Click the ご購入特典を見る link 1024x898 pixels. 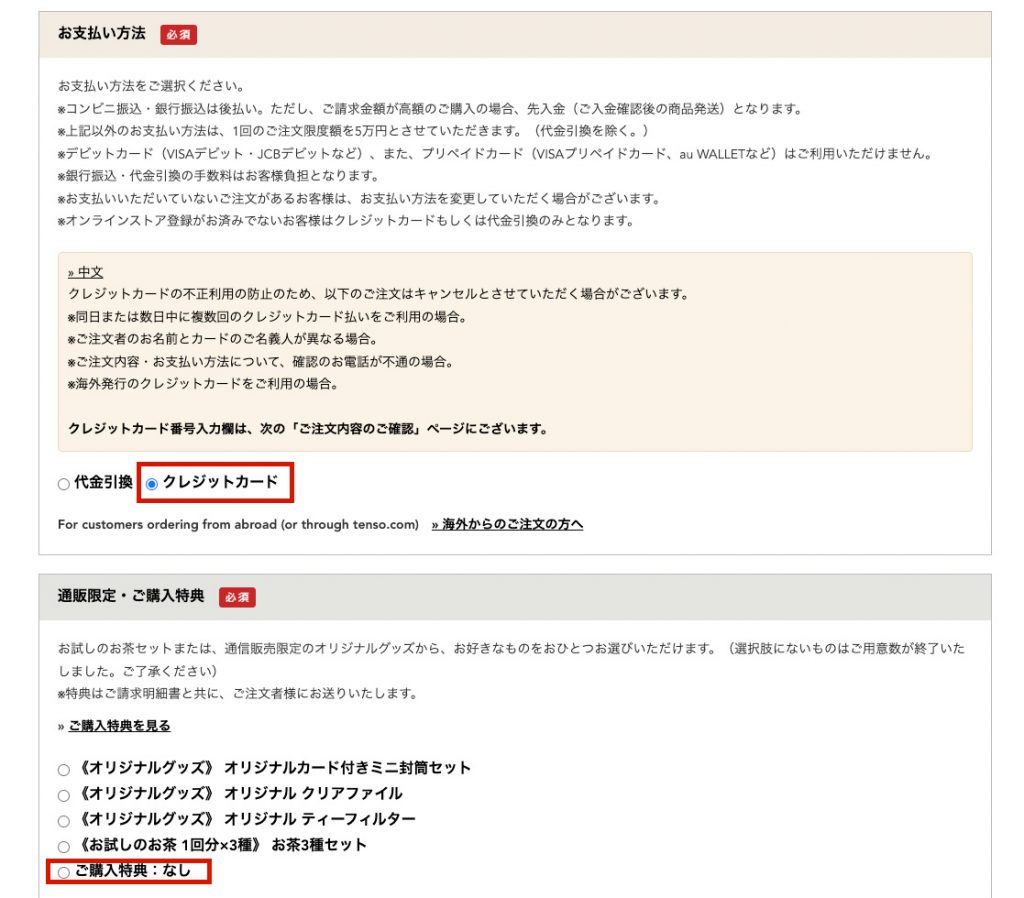(x=119, y=726)
